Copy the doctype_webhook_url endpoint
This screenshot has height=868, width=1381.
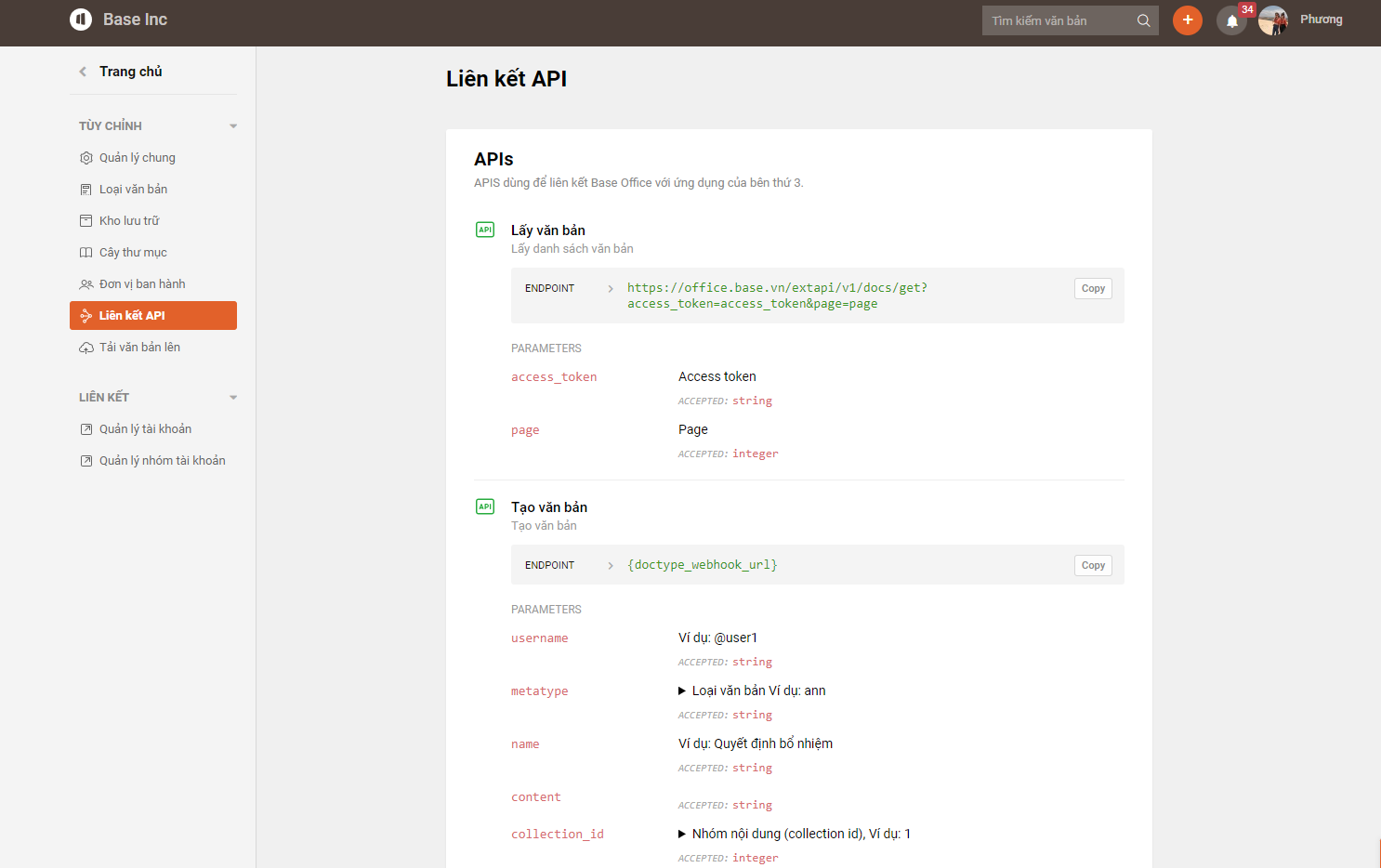[x=1093, y=566]
